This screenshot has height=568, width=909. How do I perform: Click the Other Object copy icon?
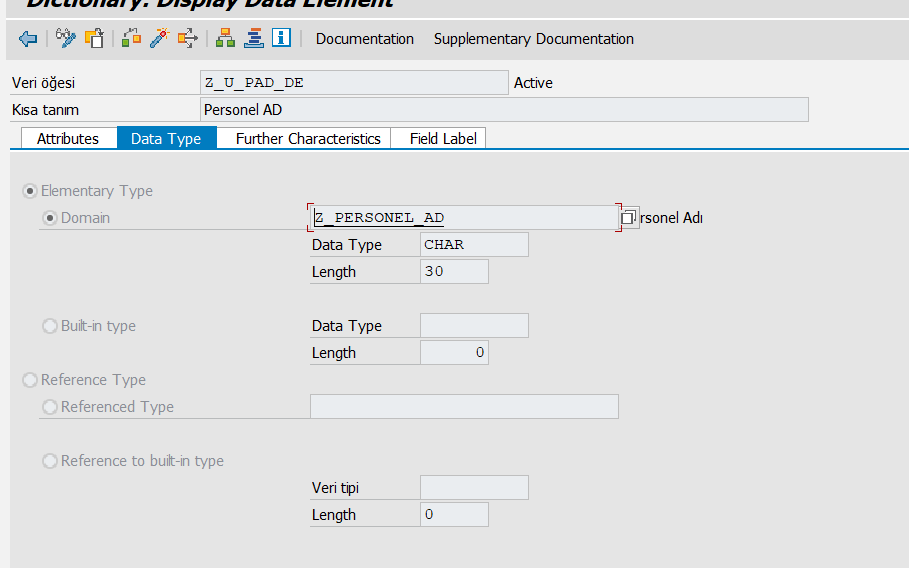[94, 39]
